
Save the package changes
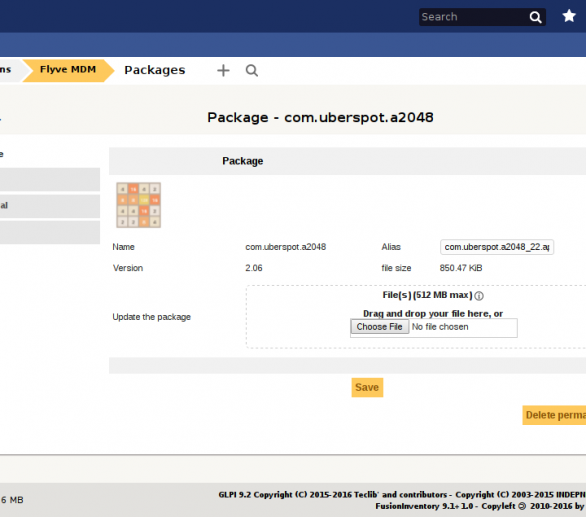367,387
